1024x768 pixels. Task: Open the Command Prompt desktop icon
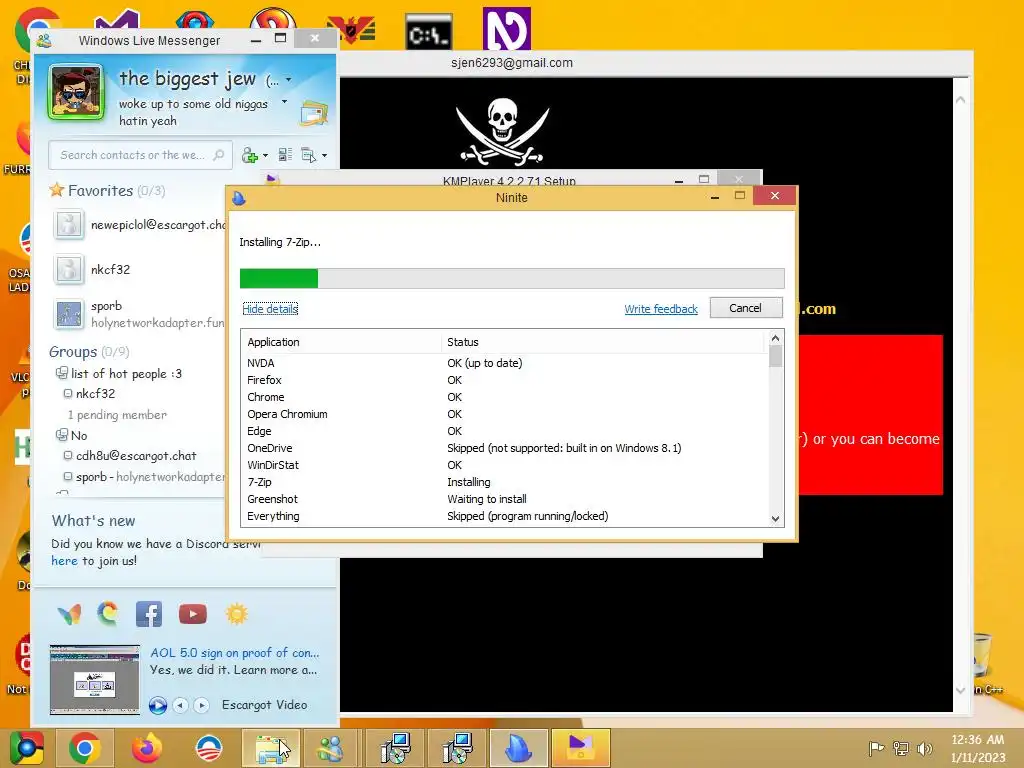click(428, 32)
